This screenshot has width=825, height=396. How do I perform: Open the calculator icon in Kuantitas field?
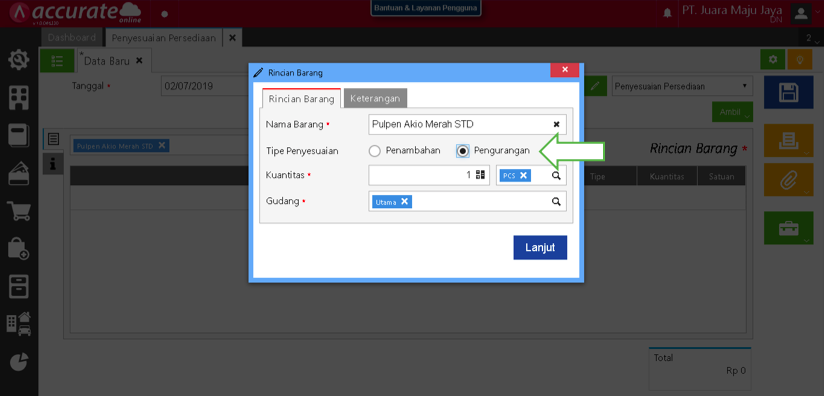pos(480,175)
